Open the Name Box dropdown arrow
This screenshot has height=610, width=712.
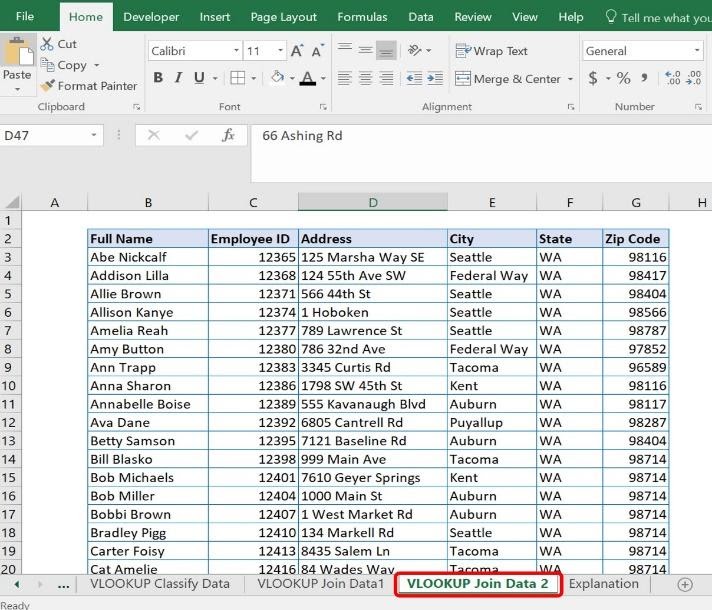point(94,135)
